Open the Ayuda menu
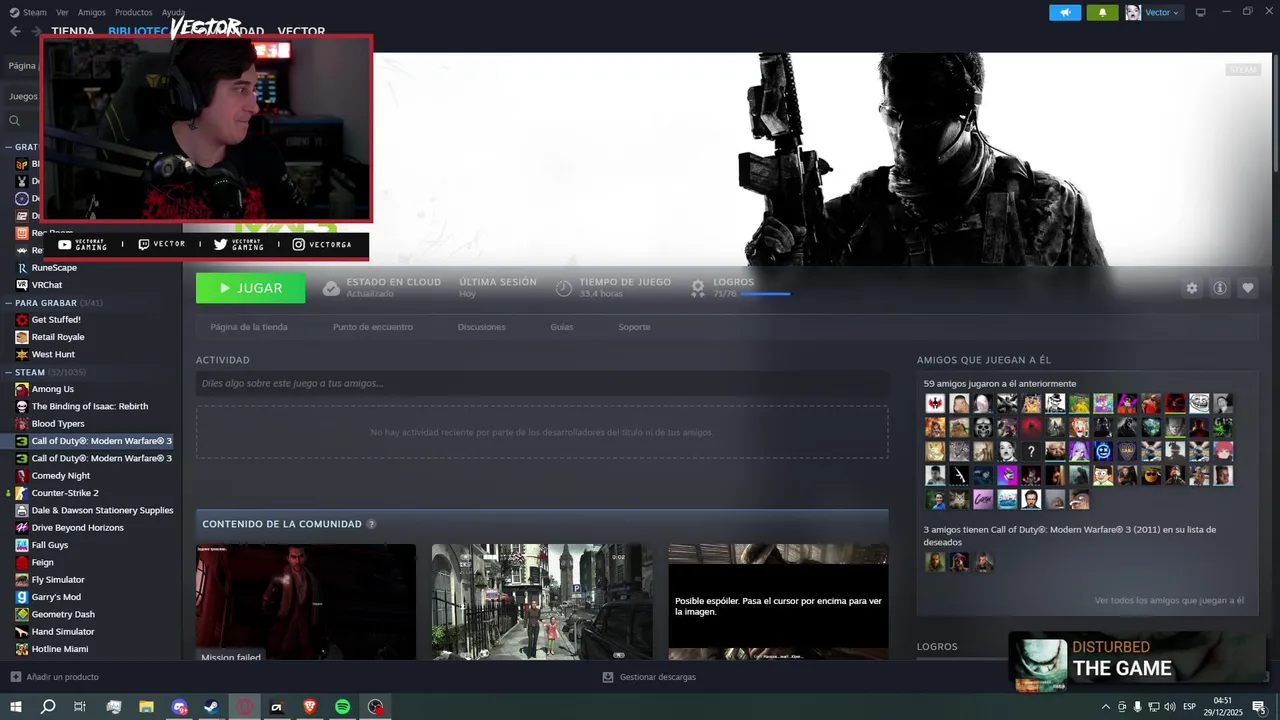Screen dimensions: 1280x720 click(173, 12)
